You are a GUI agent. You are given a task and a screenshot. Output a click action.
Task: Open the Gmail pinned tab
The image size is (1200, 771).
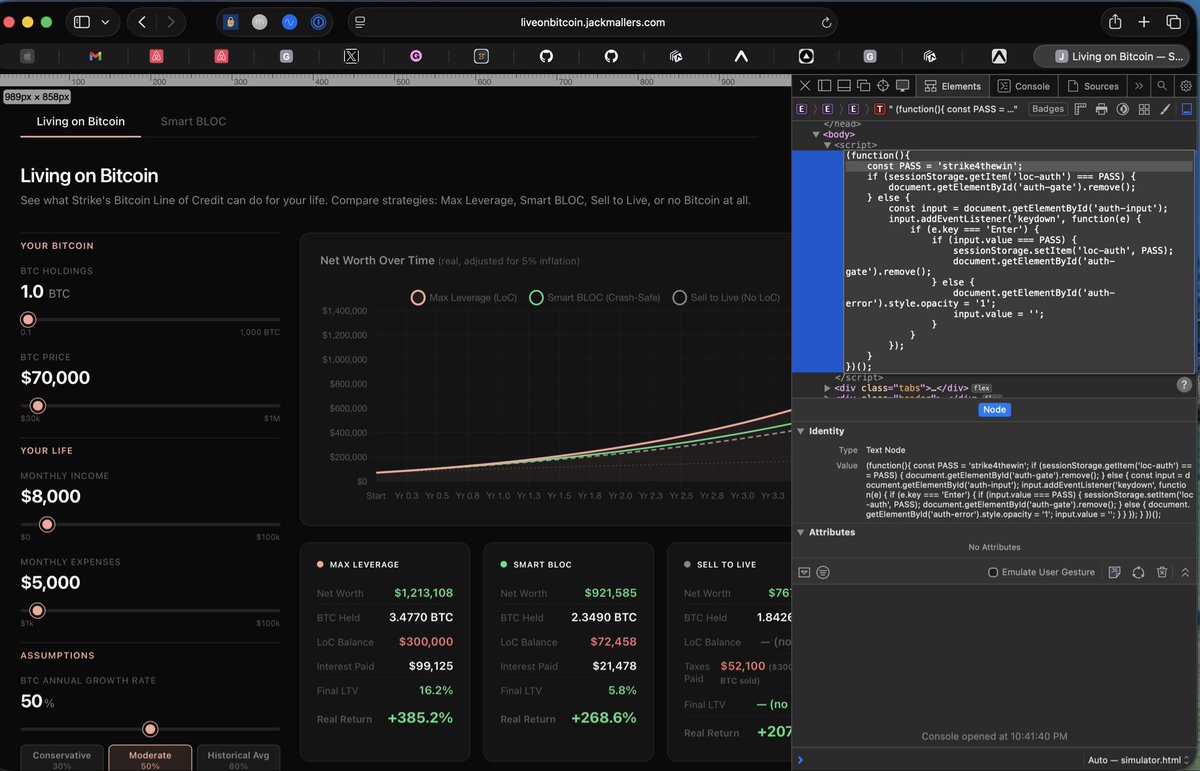click(95, 57)
